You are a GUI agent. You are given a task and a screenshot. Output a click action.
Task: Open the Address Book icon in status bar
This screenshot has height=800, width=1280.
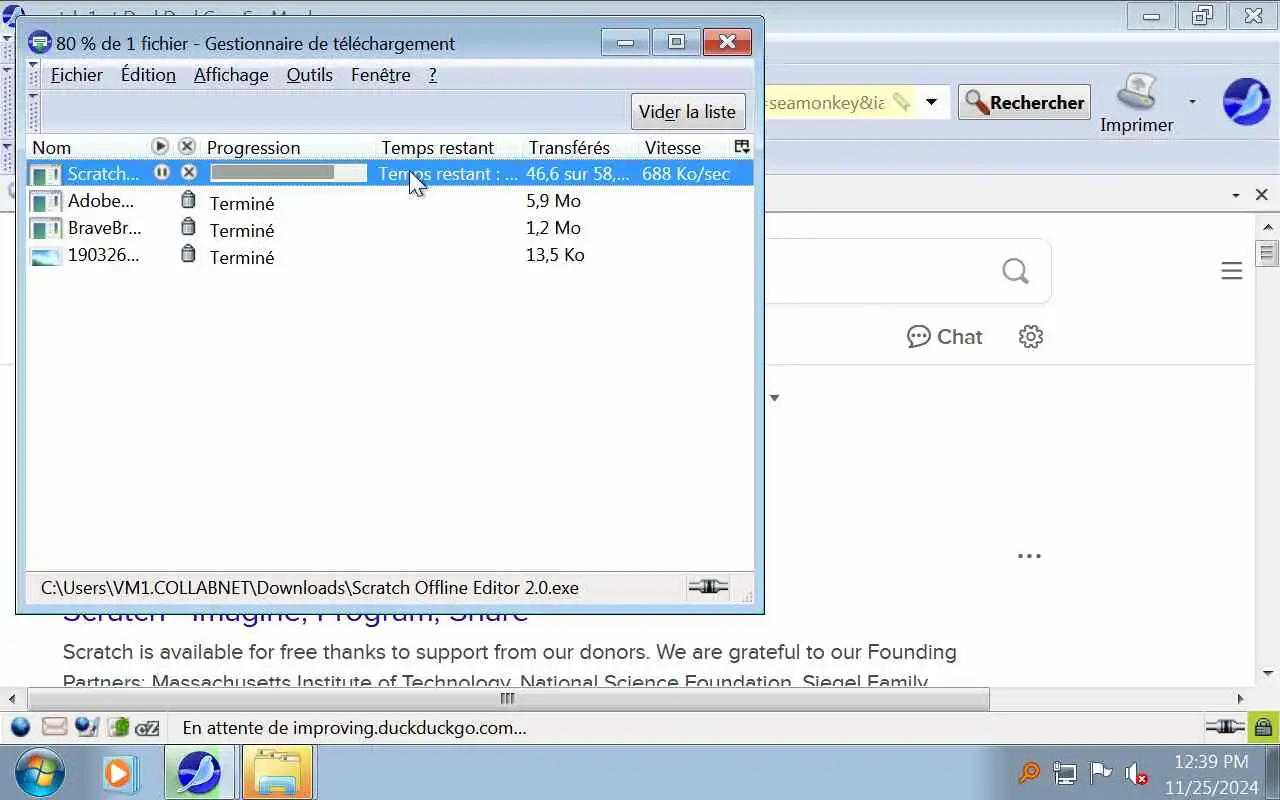118,727
